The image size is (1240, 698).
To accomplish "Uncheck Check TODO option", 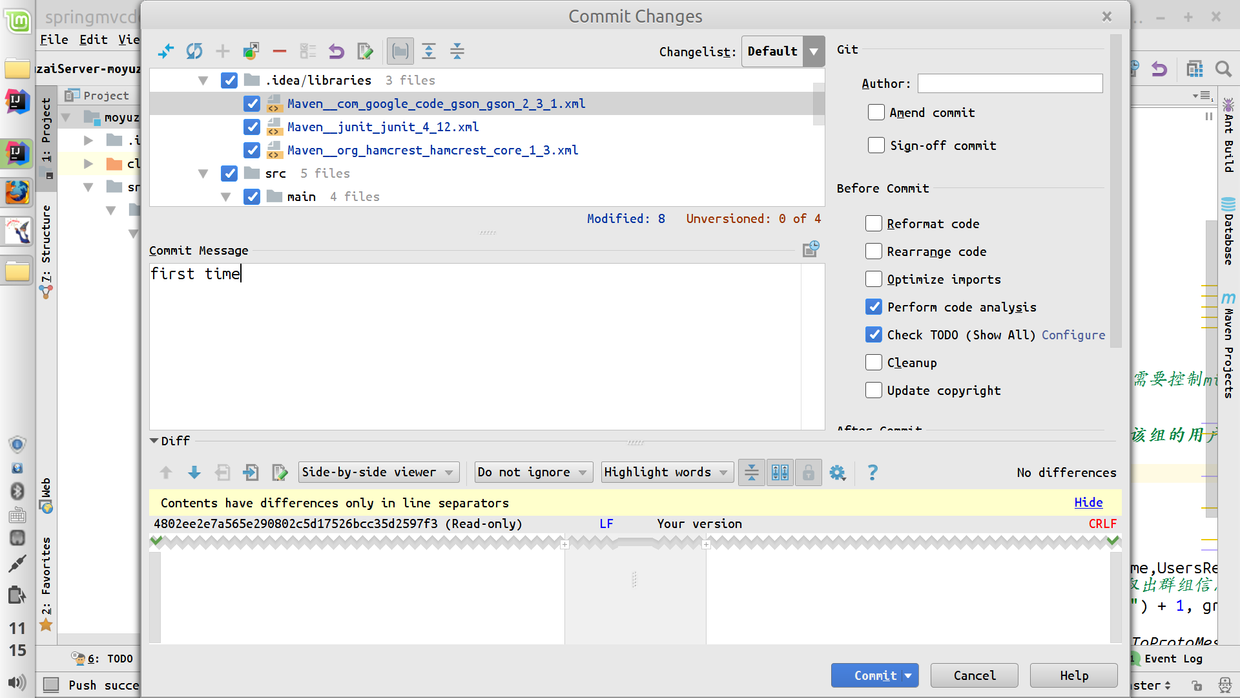I will click(874, 335).
